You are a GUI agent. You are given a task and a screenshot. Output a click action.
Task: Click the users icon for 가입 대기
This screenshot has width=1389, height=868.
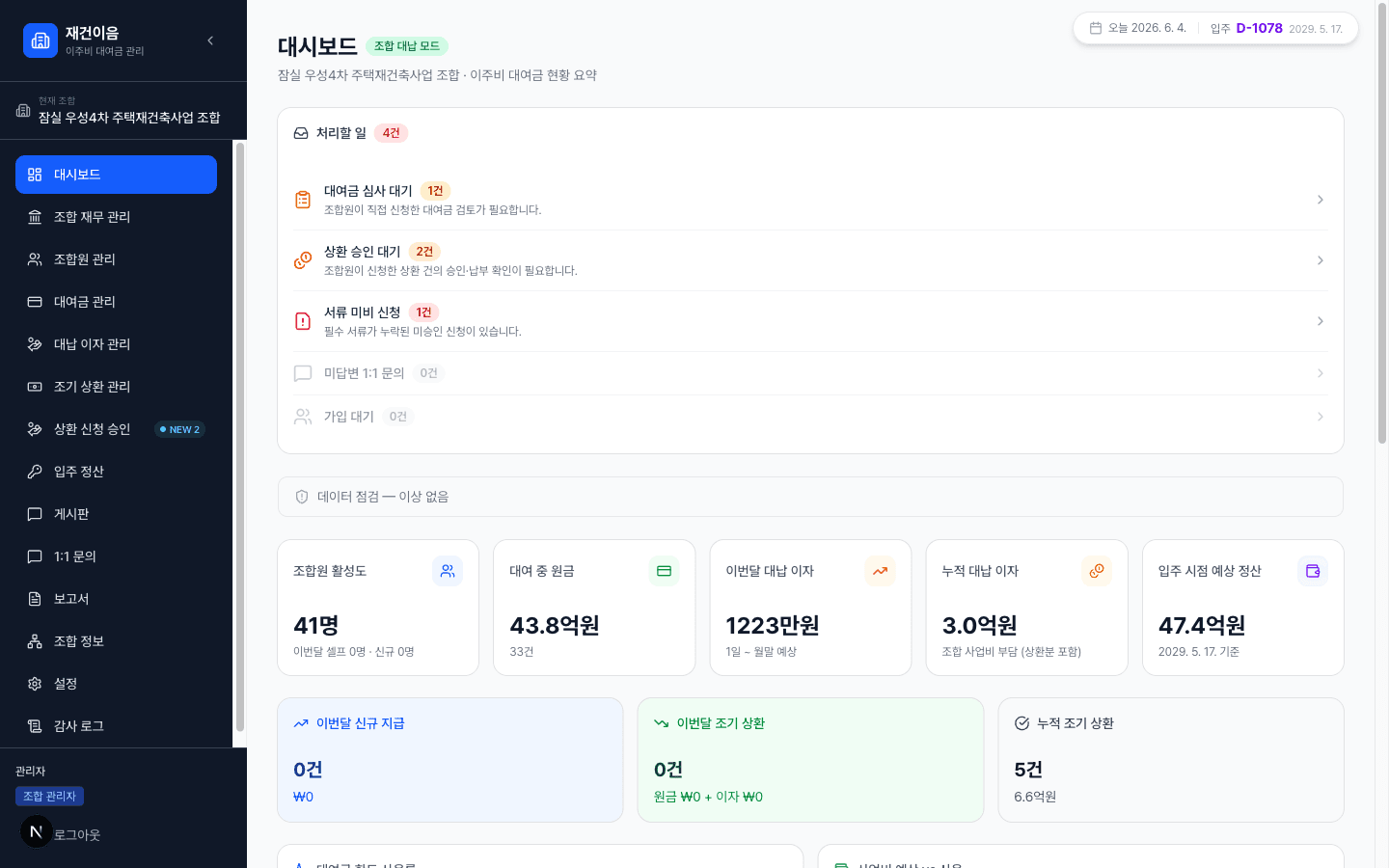(x=303, y=417)
